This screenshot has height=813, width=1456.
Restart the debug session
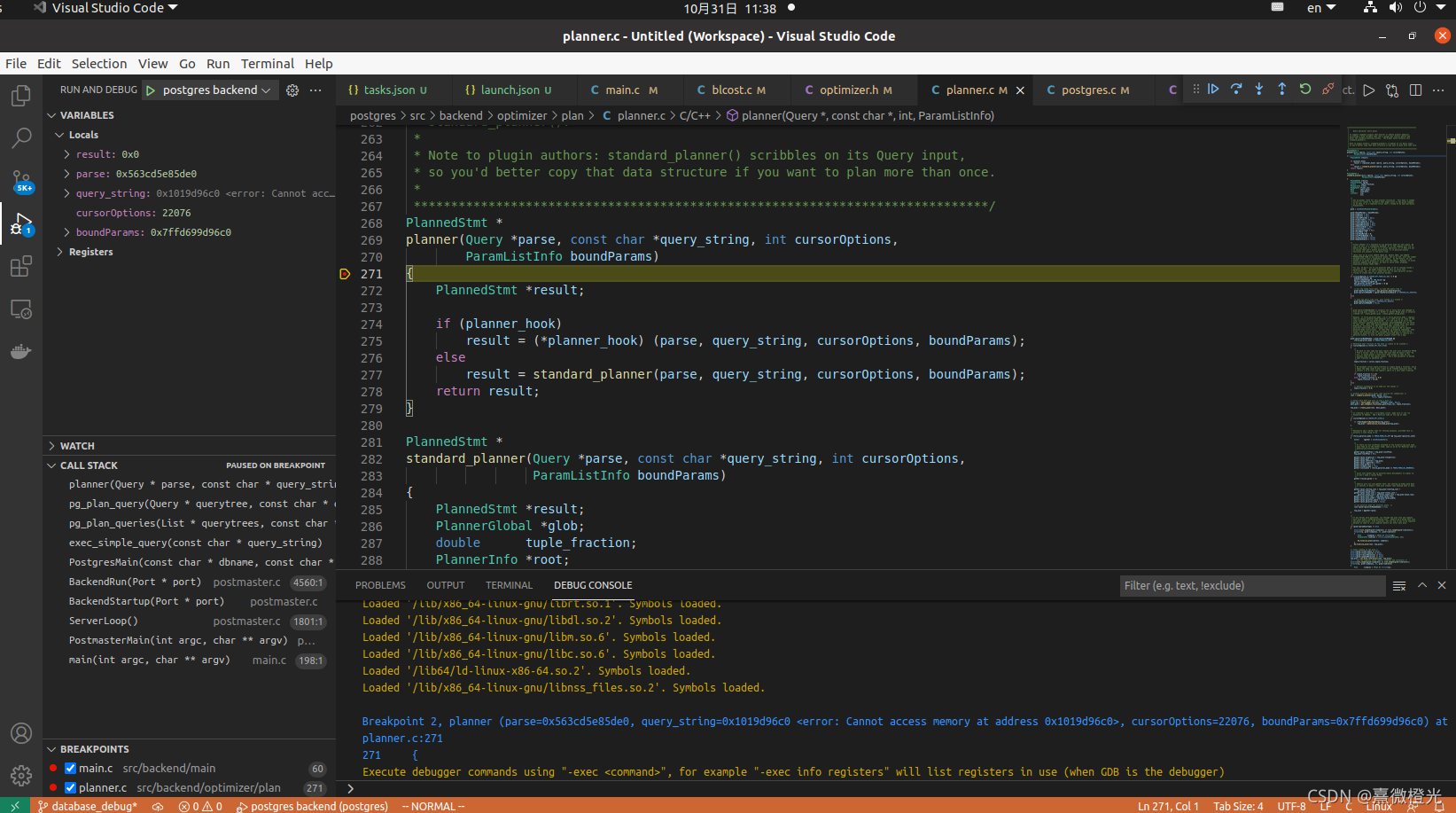click(1305, 90)
